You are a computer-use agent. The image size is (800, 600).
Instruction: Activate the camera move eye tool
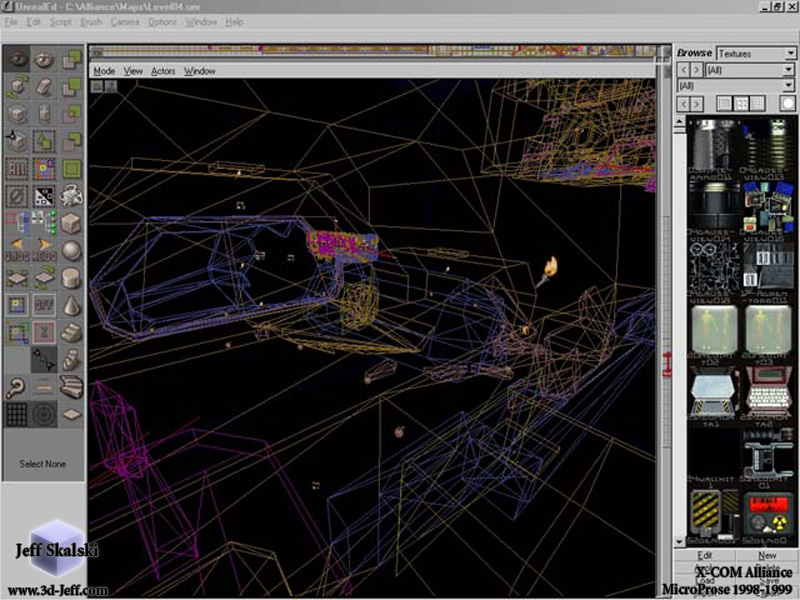[17, 60]
